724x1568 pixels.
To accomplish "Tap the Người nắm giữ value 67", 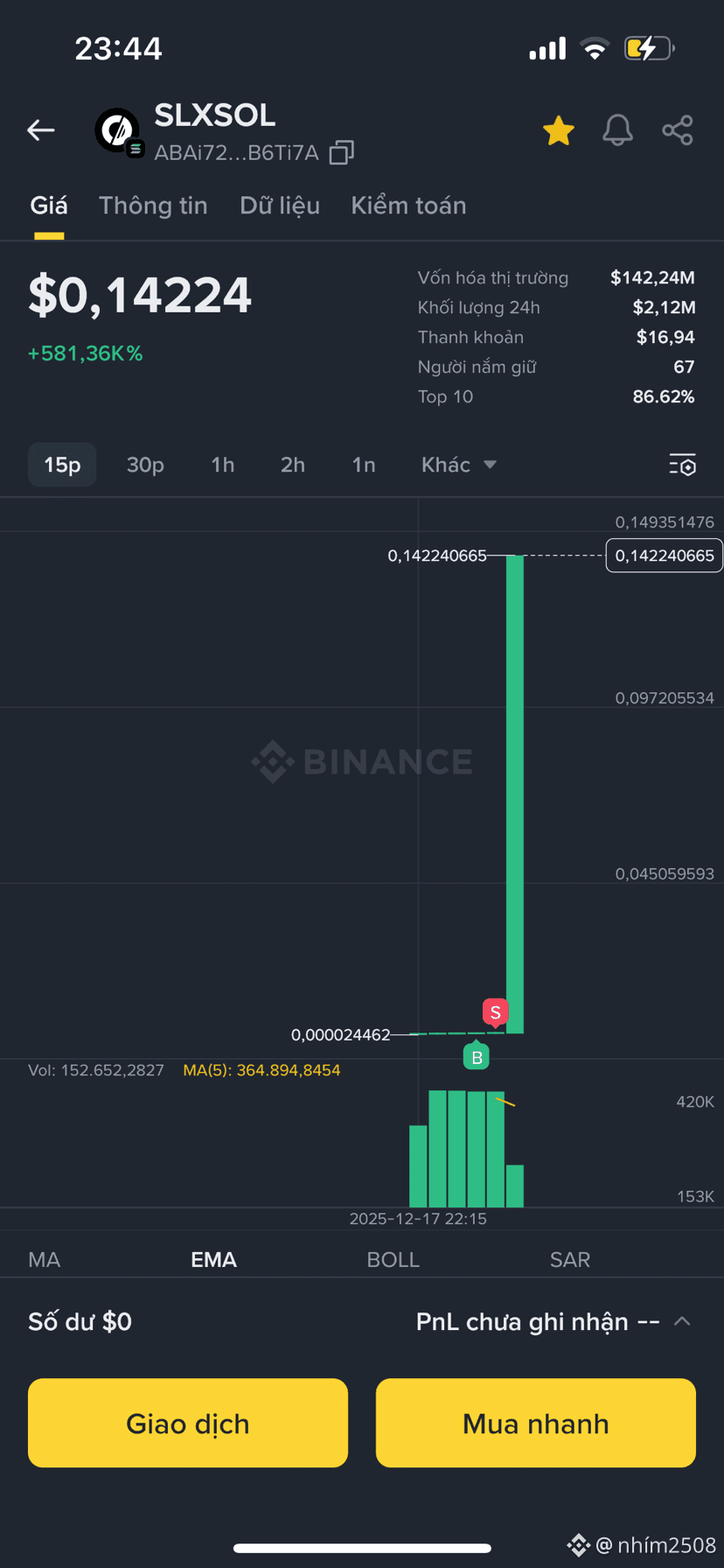I will [x=684, y=367].
